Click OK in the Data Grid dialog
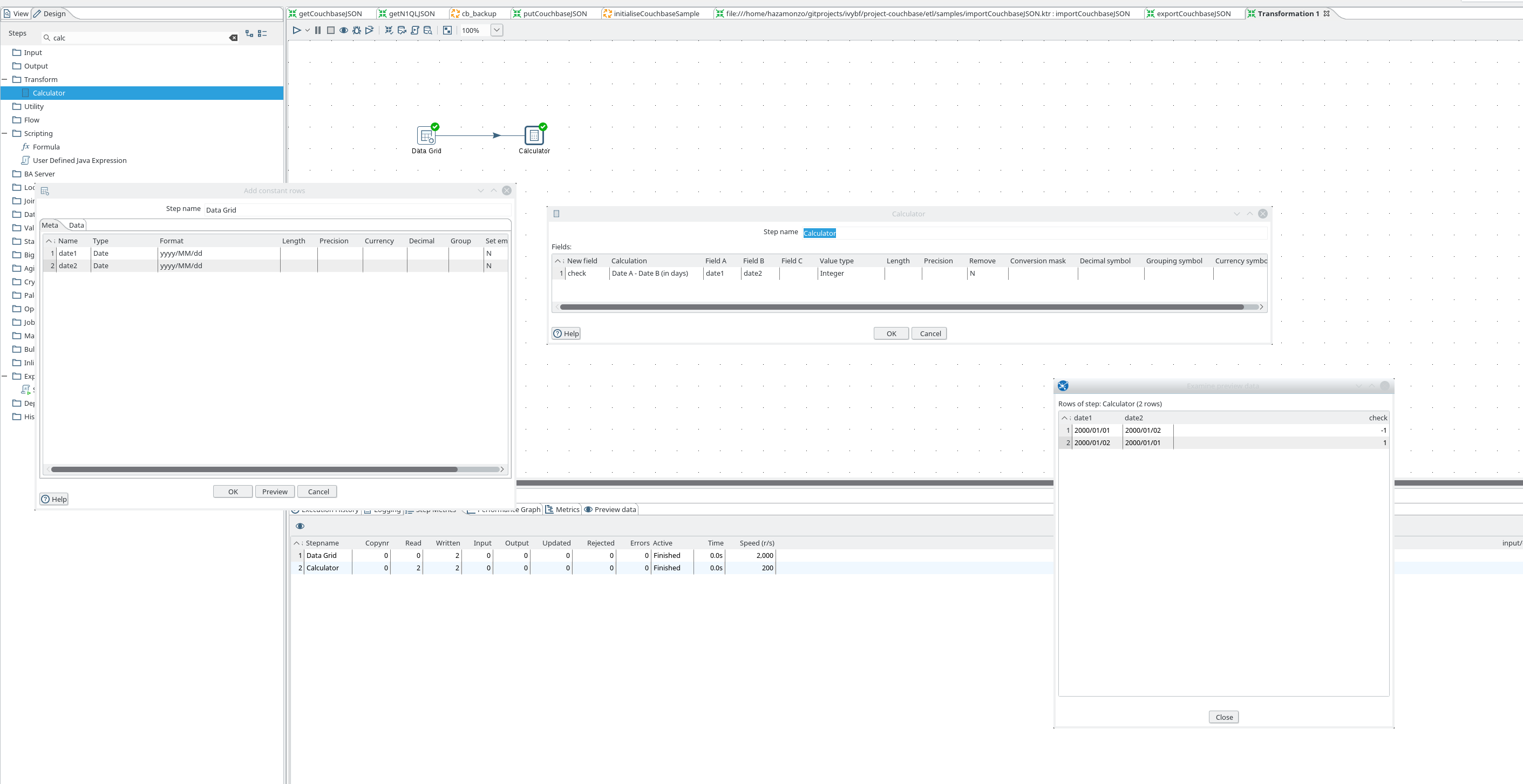 (x=233, y=492)
